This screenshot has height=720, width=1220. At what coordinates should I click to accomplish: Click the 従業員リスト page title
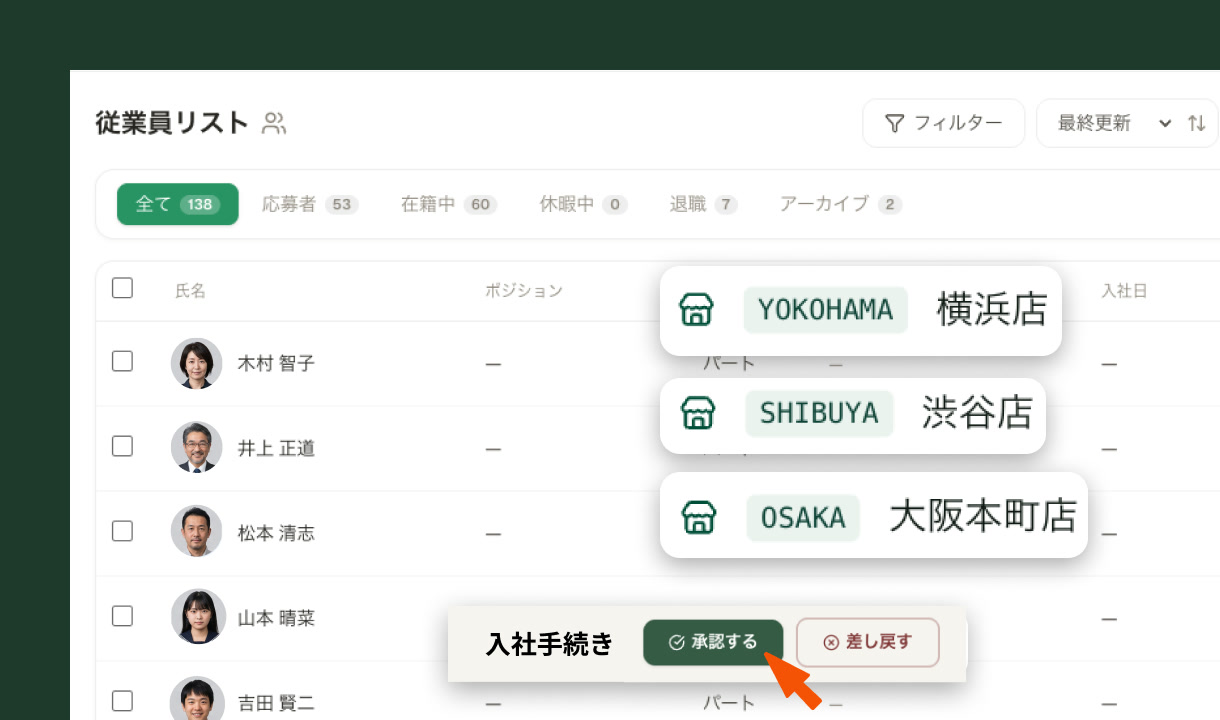pos(171,123)
